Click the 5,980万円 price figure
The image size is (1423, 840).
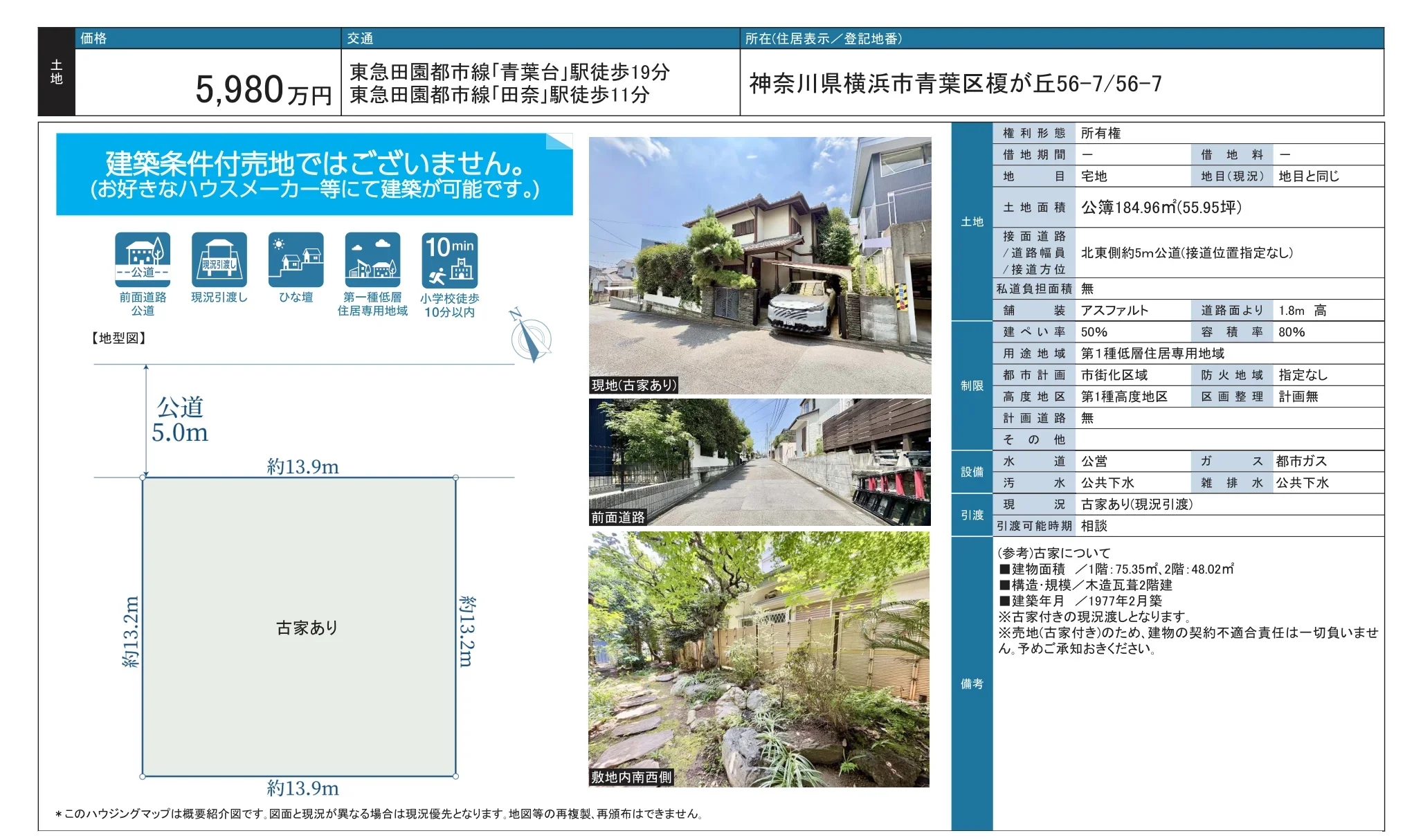point(264,90)
